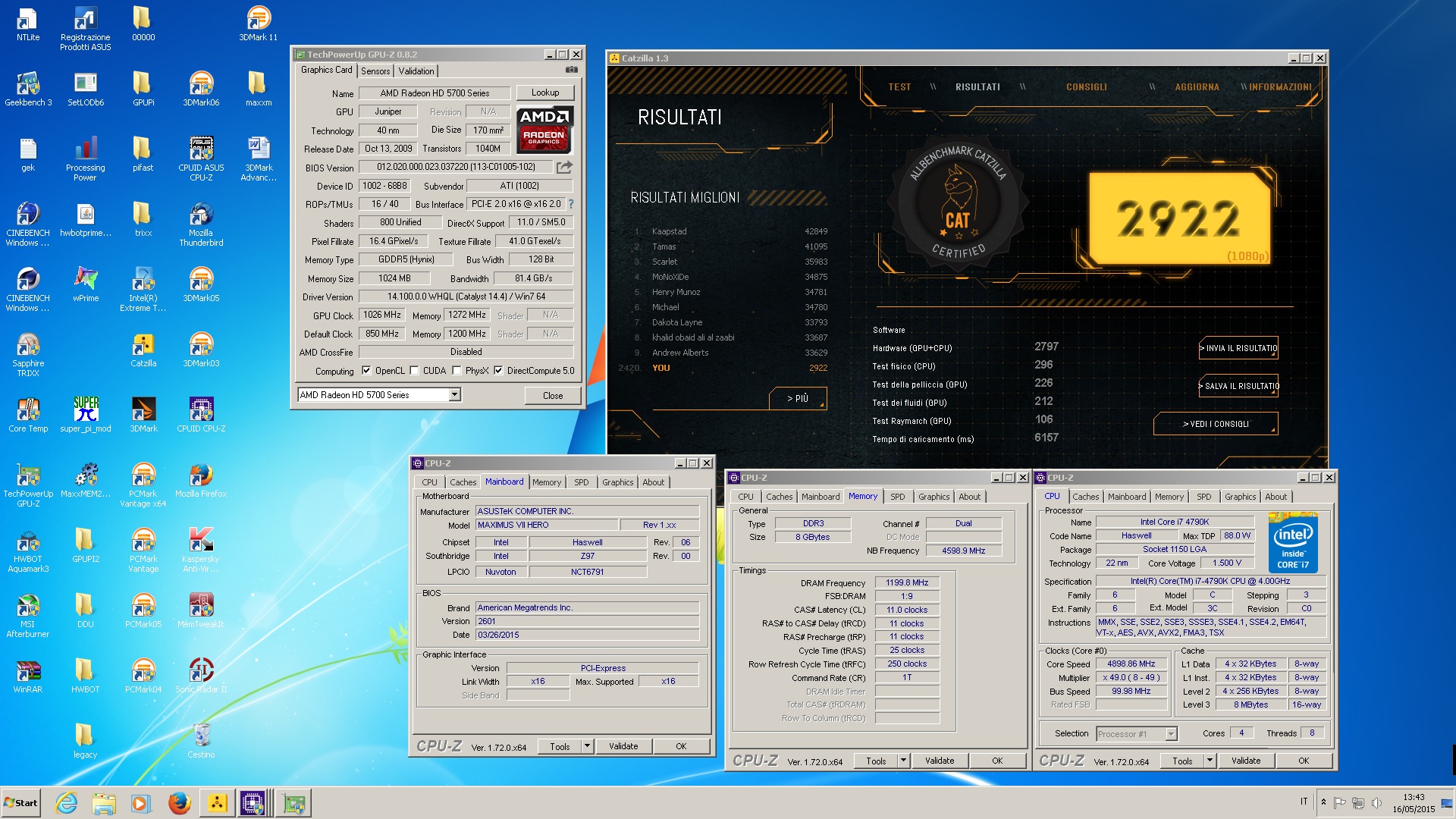1456x819 pixels.
Task: Toggle the PhysX checkbox in GPU-Z
Action: [457, 371]
